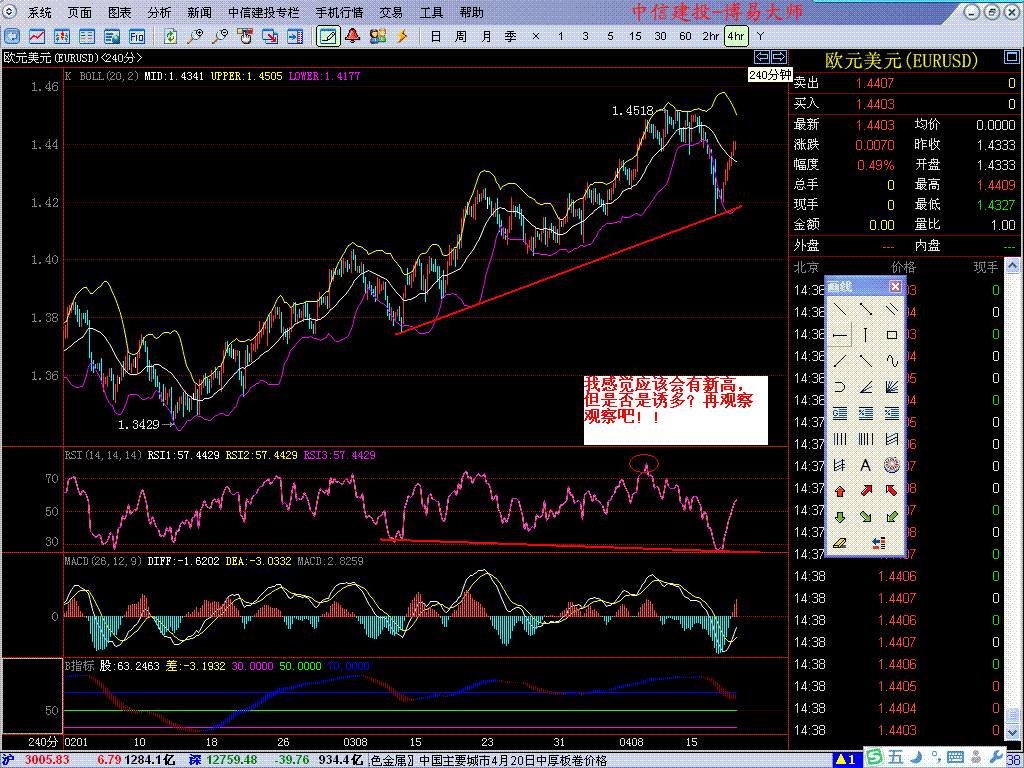The image size is (1024, 768).
Task: Place a red up-right arrow marker
Action: [x=866, y=491]
